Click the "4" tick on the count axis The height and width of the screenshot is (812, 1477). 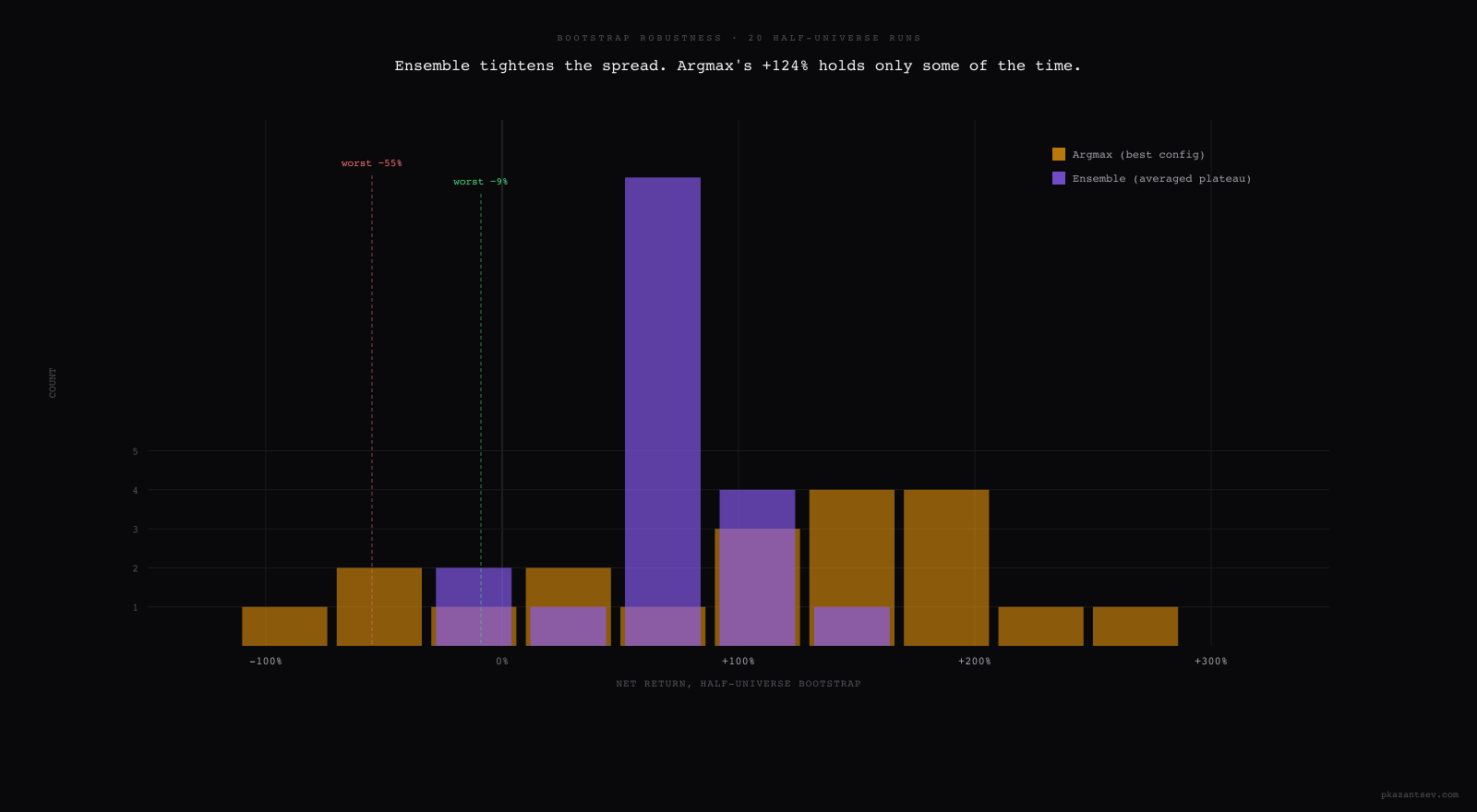pyautogui.click(x=136, y=491)
